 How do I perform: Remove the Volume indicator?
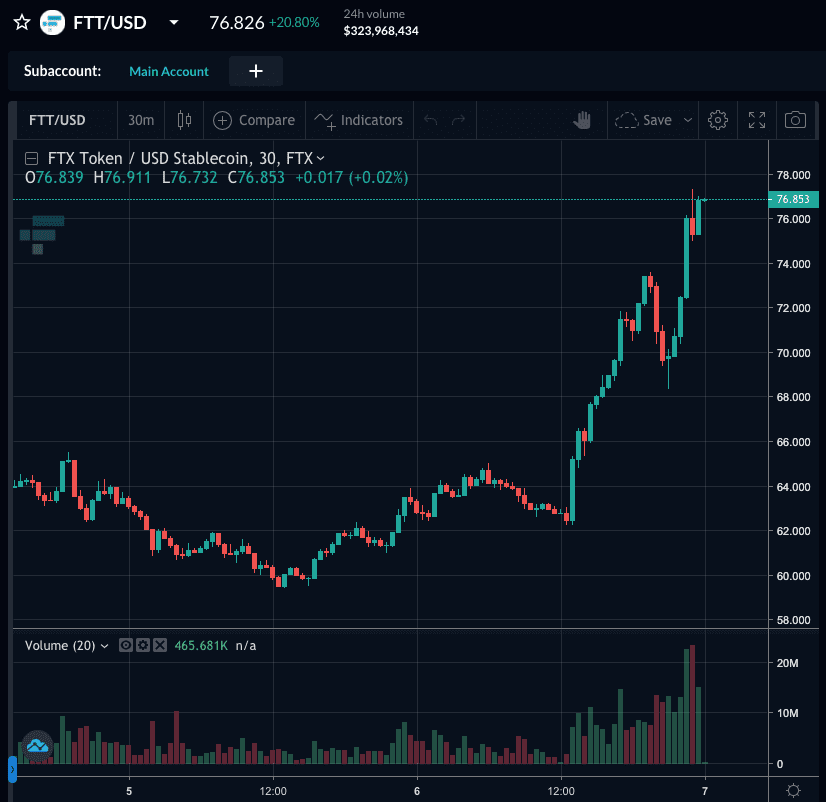point(160,645)
